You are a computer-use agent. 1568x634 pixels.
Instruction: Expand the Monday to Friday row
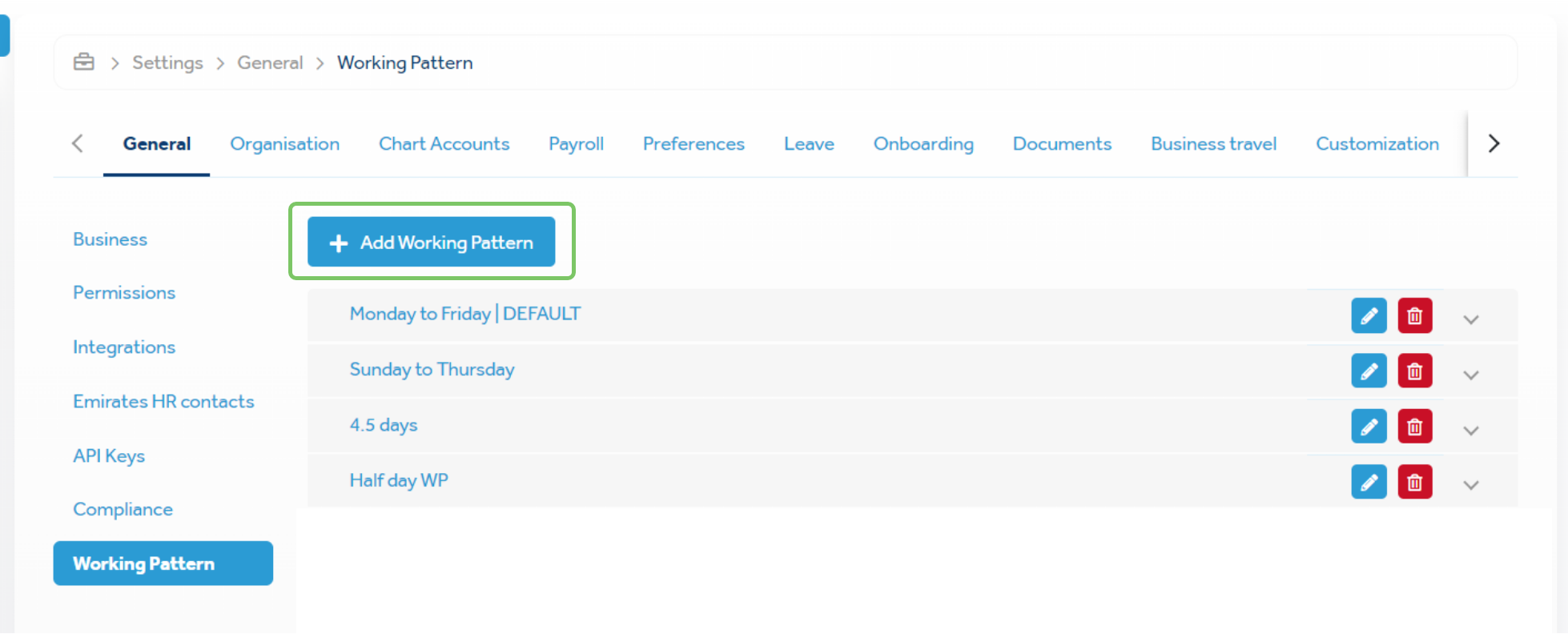[x=1470, y=319]
